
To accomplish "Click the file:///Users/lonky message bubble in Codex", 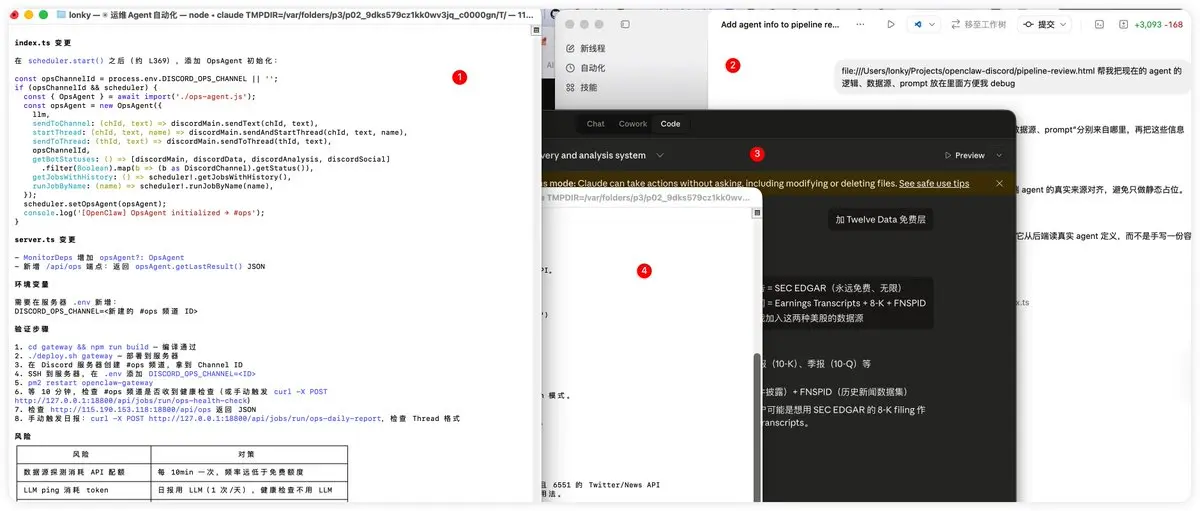I will coord(1011,78).
